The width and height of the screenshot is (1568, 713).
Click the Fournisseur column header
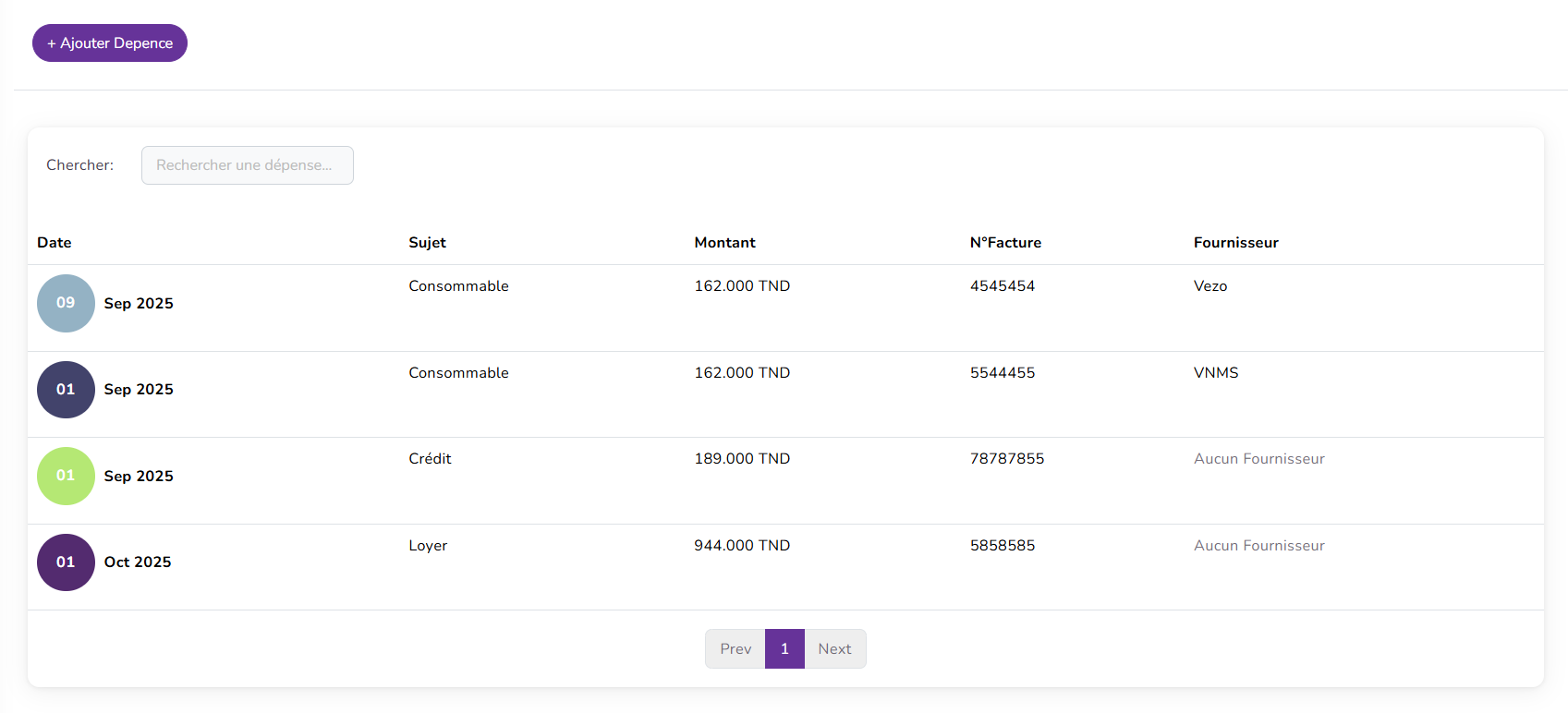pyautogui.click(x=1235, y=243)
